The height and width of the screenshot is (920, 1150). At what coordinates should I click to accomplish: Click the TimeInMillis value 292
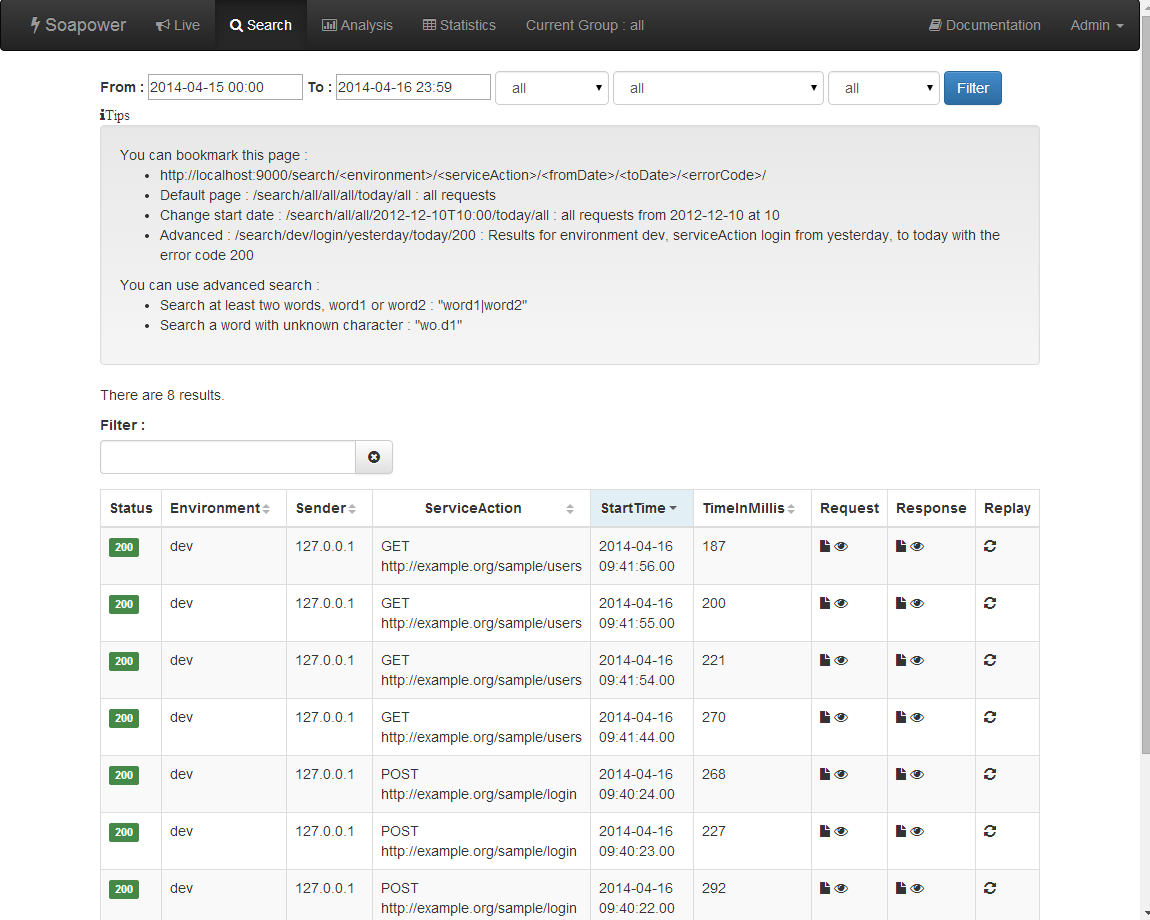click(714, 888)
